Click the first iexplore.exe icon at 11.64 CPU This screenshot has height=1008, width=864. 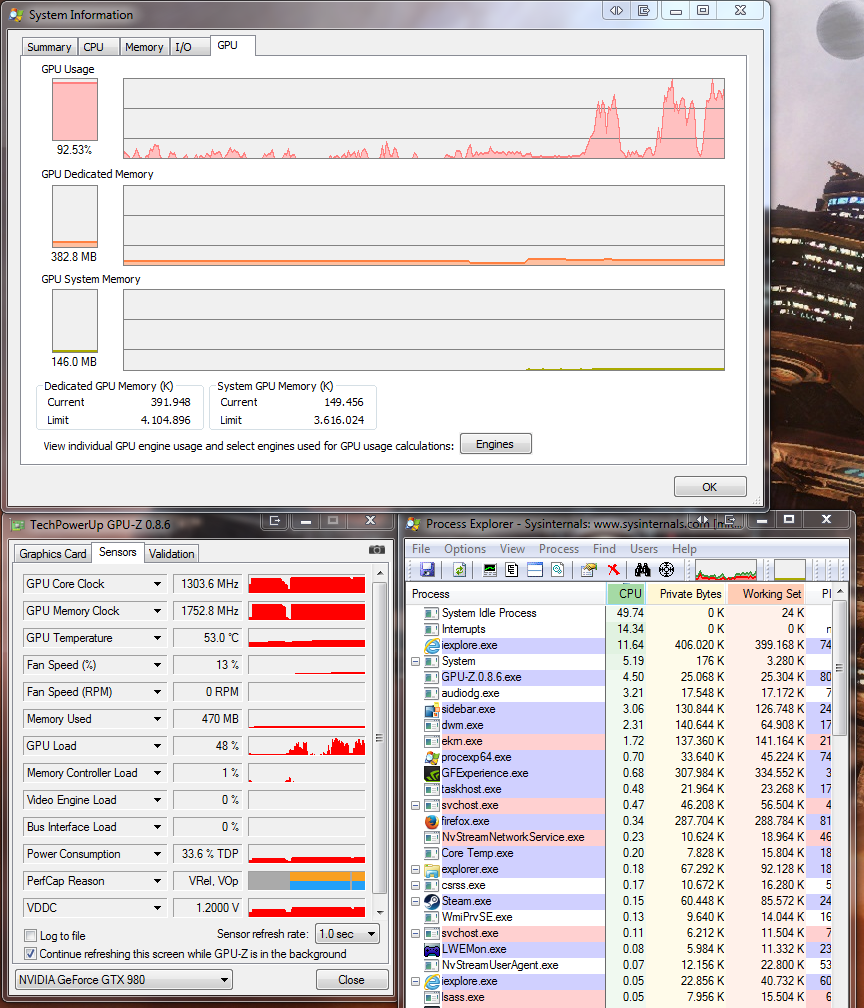pos(431,645)
